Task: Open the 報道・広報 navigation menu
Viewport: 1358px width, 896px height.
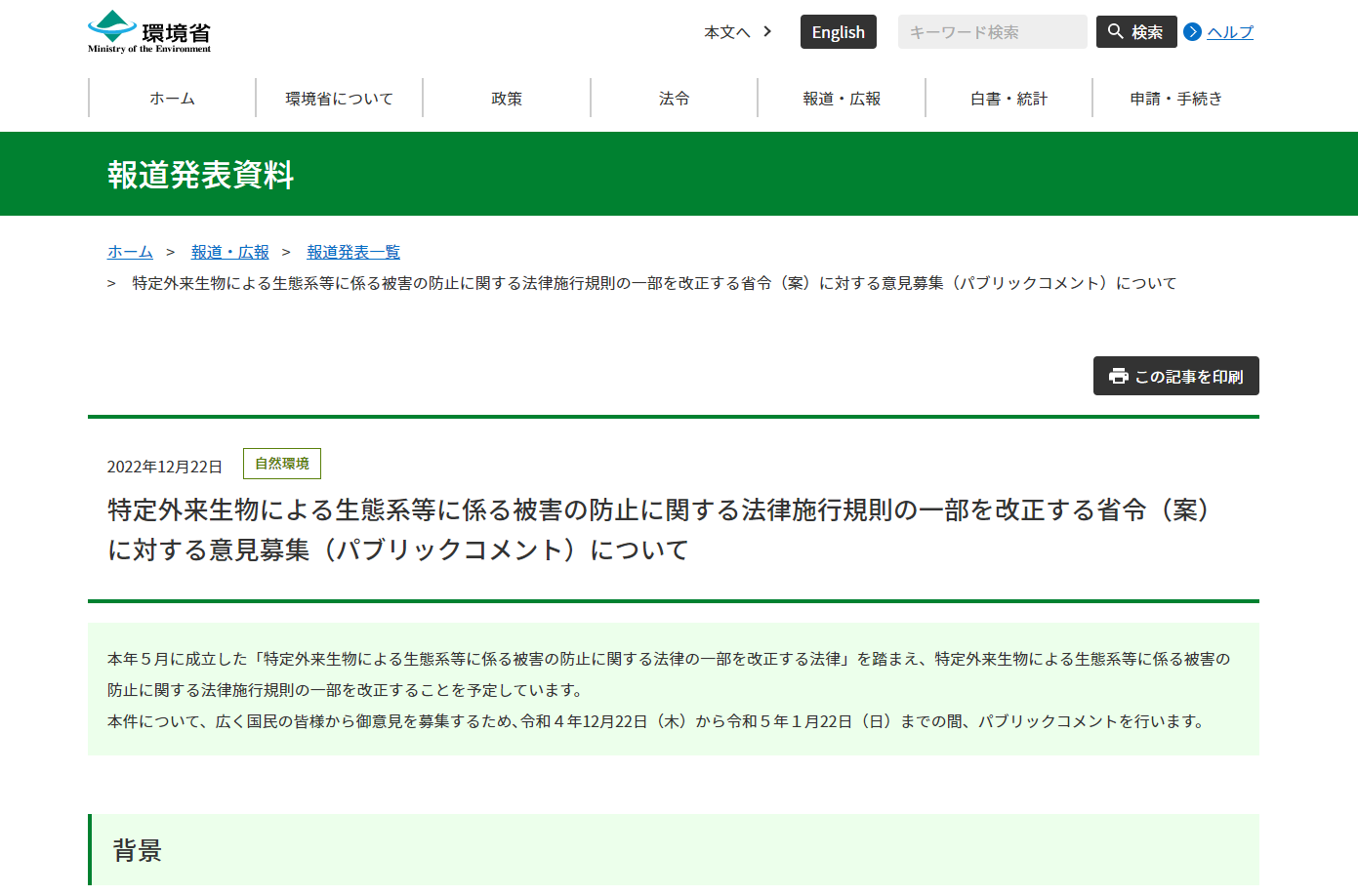Action: 842,99
